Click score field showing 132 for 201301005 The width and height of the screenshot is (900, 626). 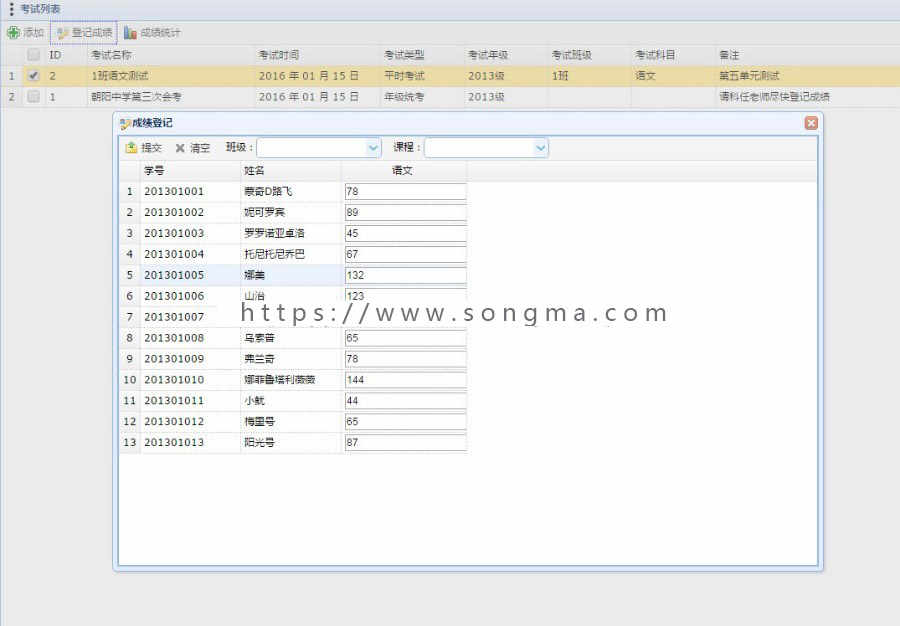click(405, 275)
